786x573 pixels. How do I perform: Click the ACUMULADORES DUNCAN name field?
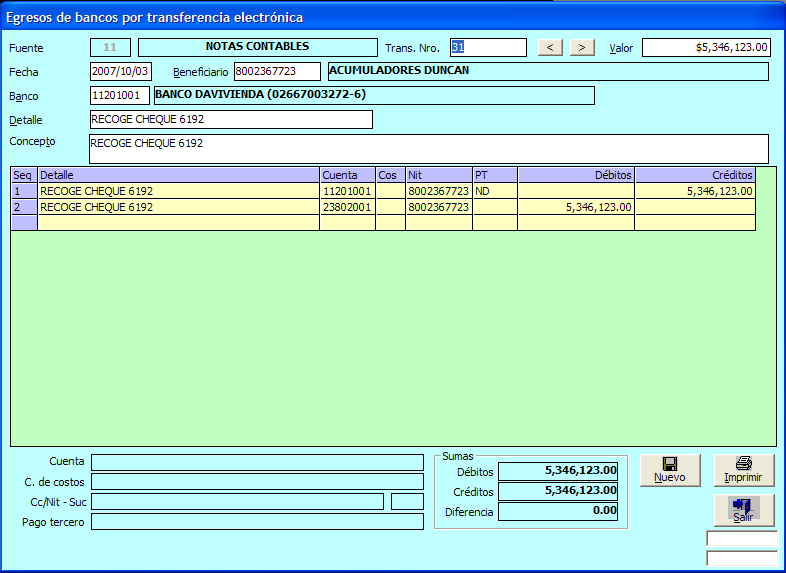point(548,72)
